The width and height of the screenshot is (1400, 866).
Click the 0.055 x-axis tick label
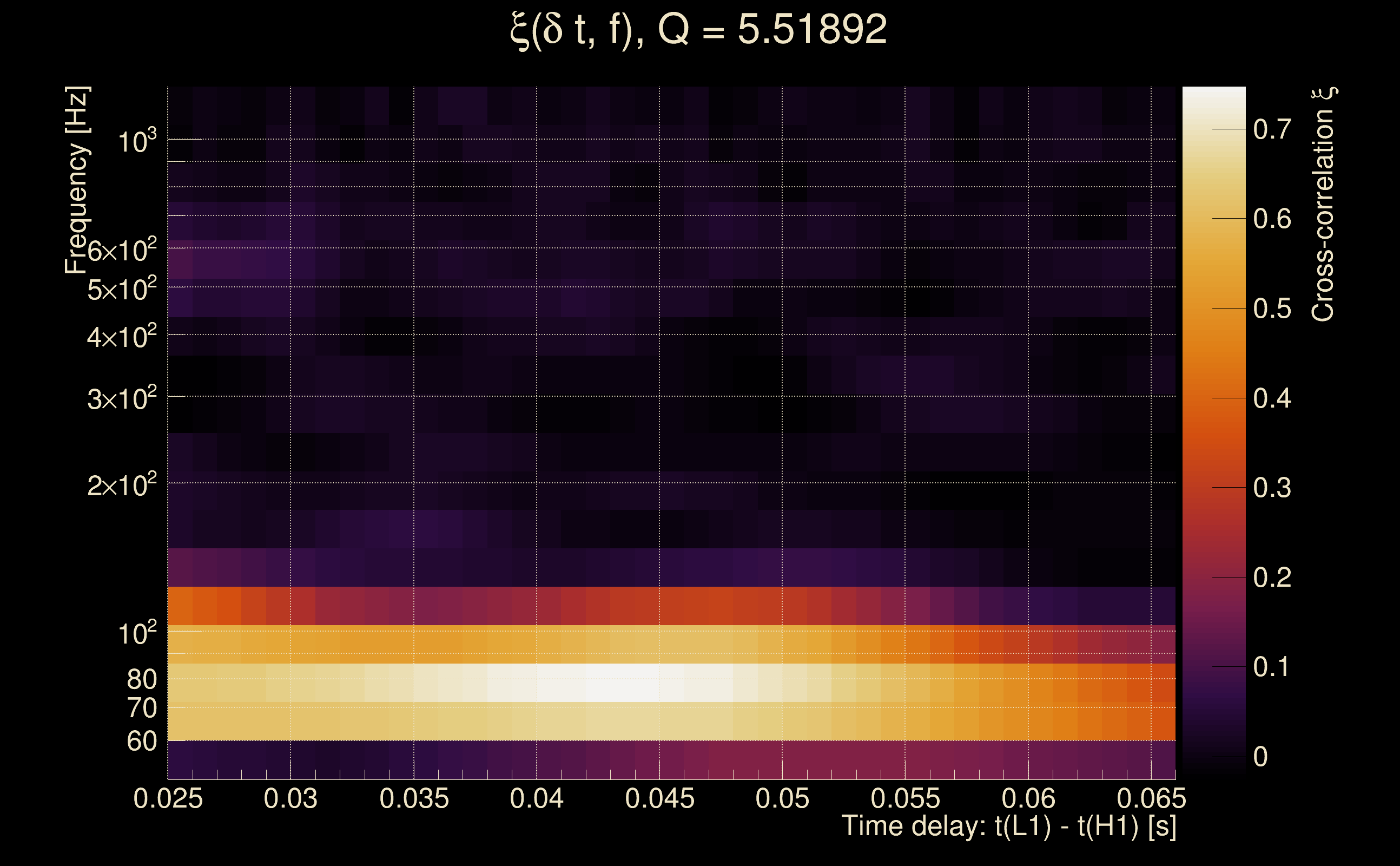[905, 798]
